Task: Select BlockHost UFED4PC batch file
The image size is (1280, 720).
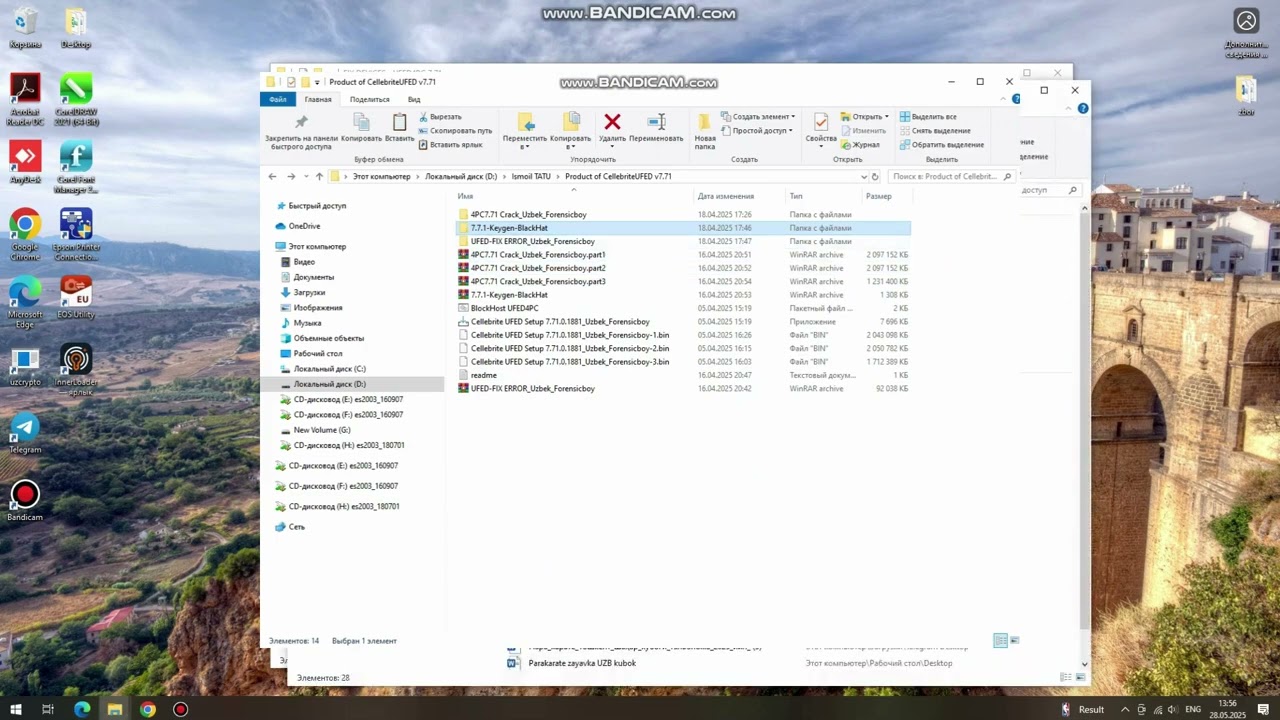Action: (504, 308)
